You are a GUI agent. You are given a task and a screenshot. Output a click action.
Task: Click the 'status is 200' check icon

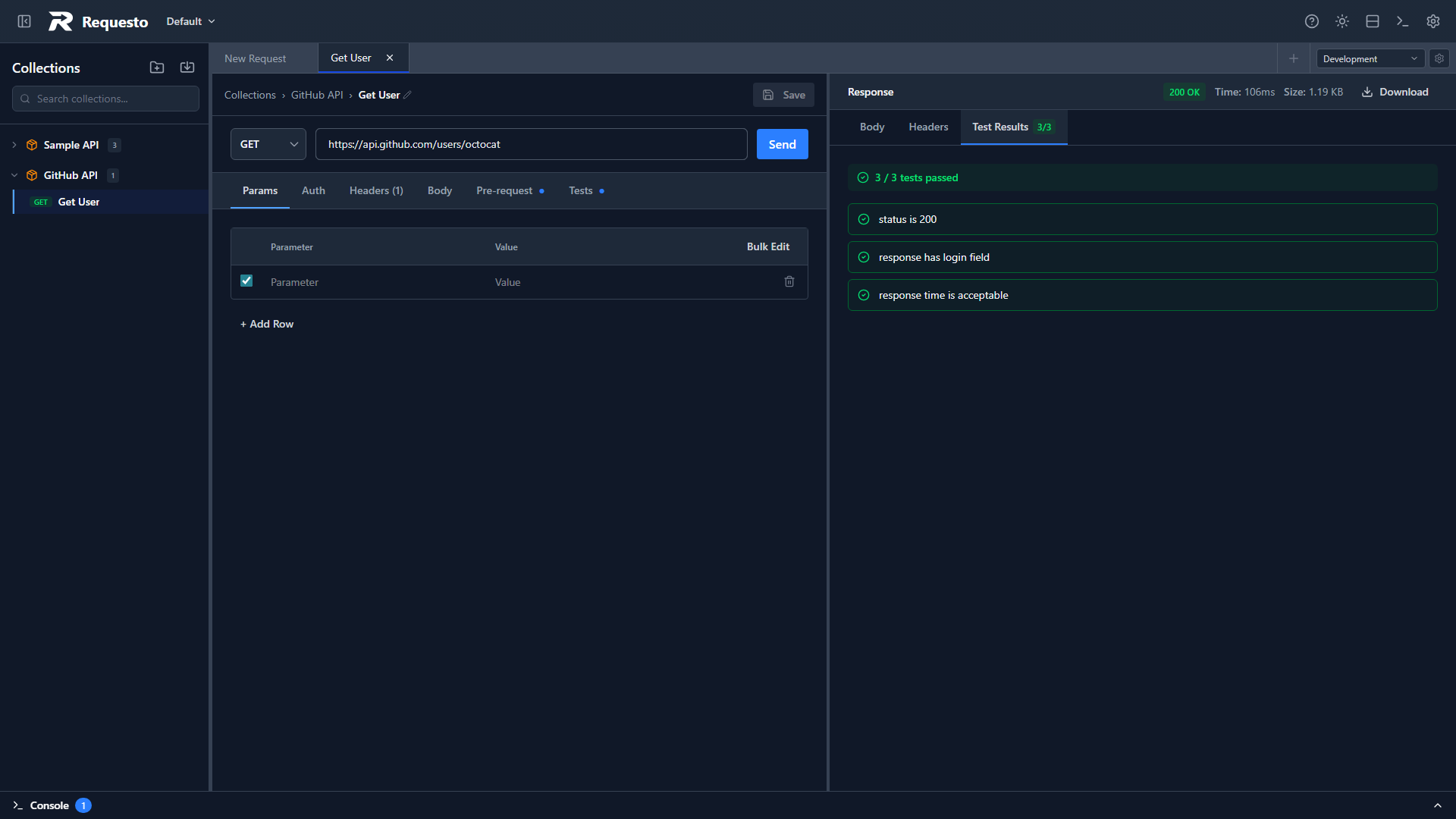point(864,219)
